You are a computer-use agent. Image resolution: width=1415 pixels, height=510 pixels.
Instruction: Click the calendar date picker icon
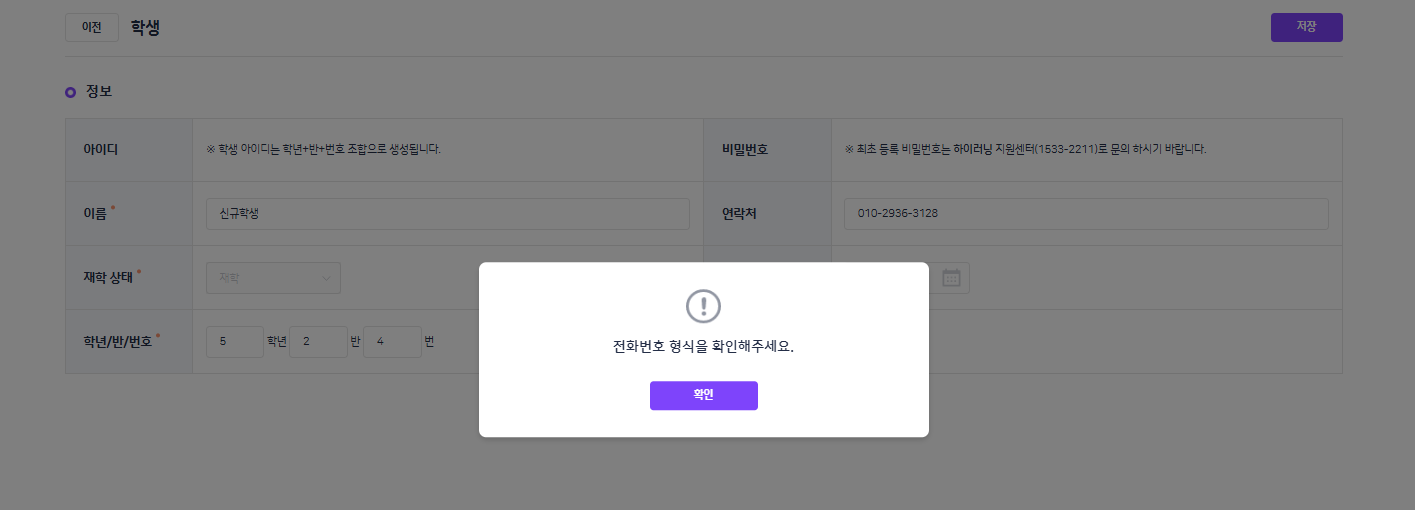[951, 278]
